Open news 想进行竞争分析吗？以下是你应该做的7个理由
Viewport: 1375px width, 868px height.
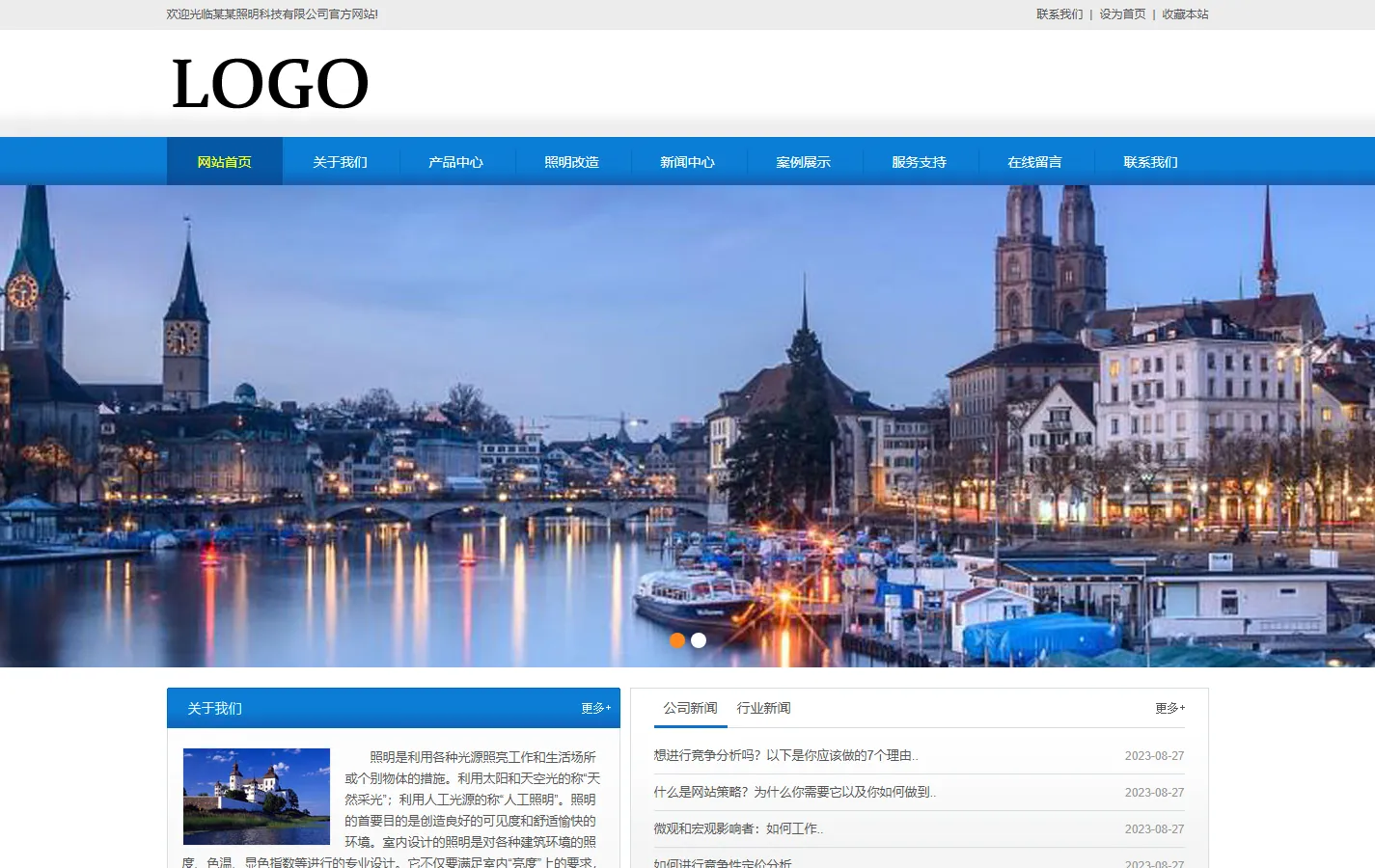[785, 756]
